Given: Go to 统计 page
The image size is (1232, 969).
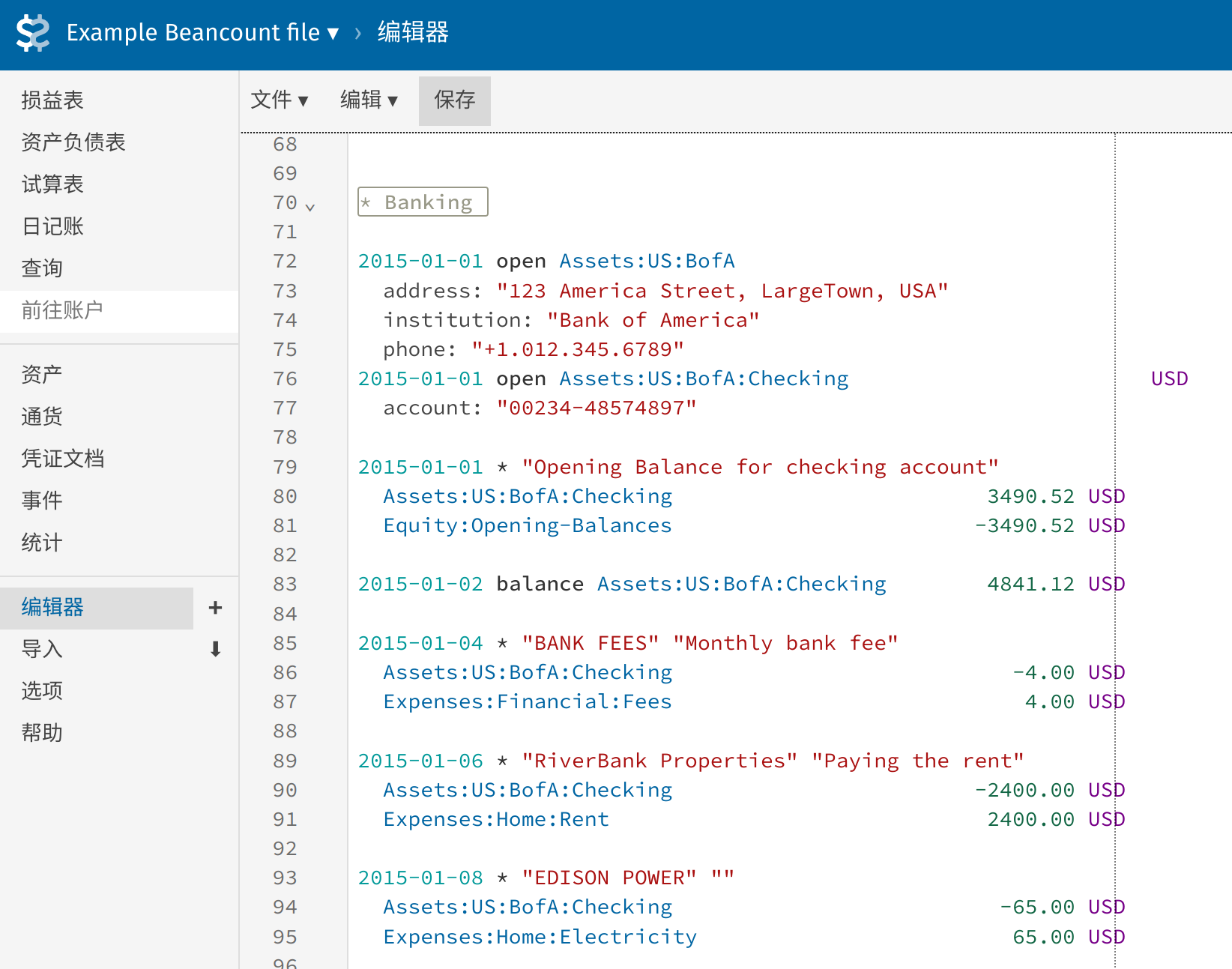Looking at the screenshot, I should [x=42, y=543].
